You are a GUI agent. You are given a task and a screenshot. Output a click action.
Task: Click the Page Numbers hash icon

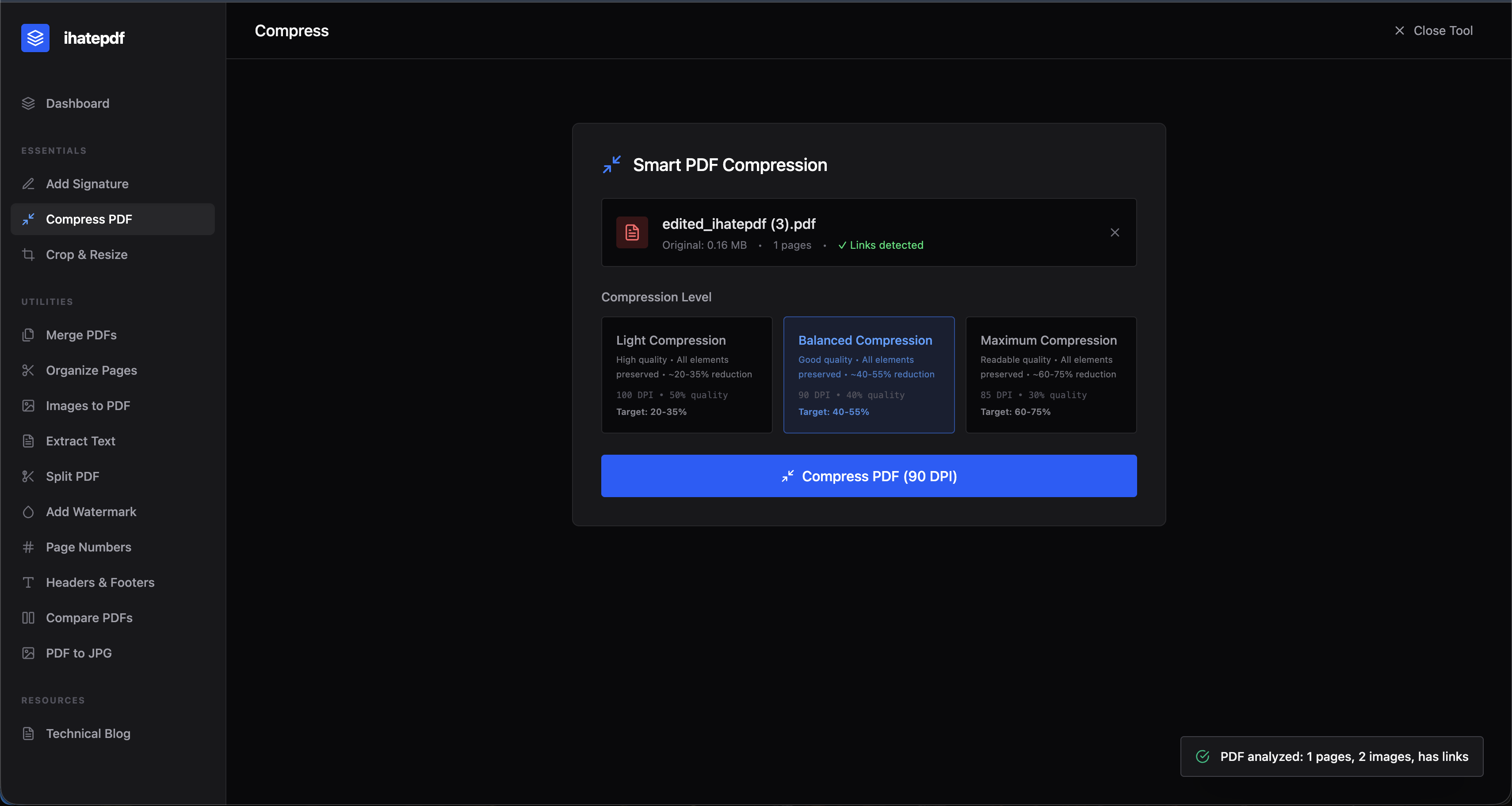coord(29,547)
